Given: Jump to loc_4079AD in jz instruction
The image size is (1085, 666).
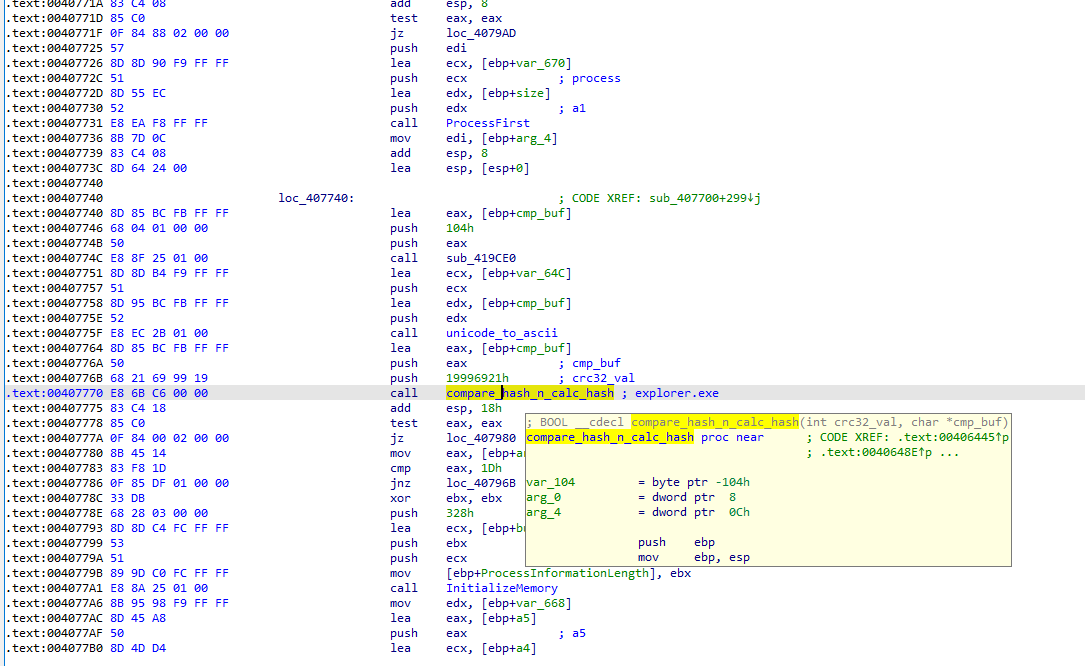Looking at the screenshot, I should click(481, 33).
